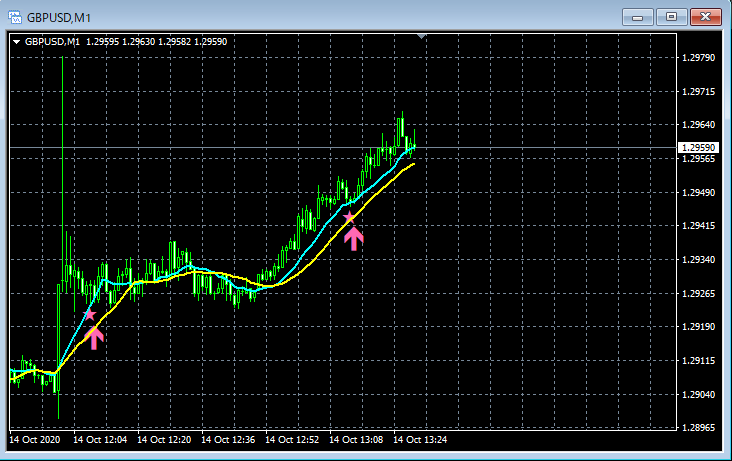
Task: Select the pink star near 12:04
Action: (90, 314)
